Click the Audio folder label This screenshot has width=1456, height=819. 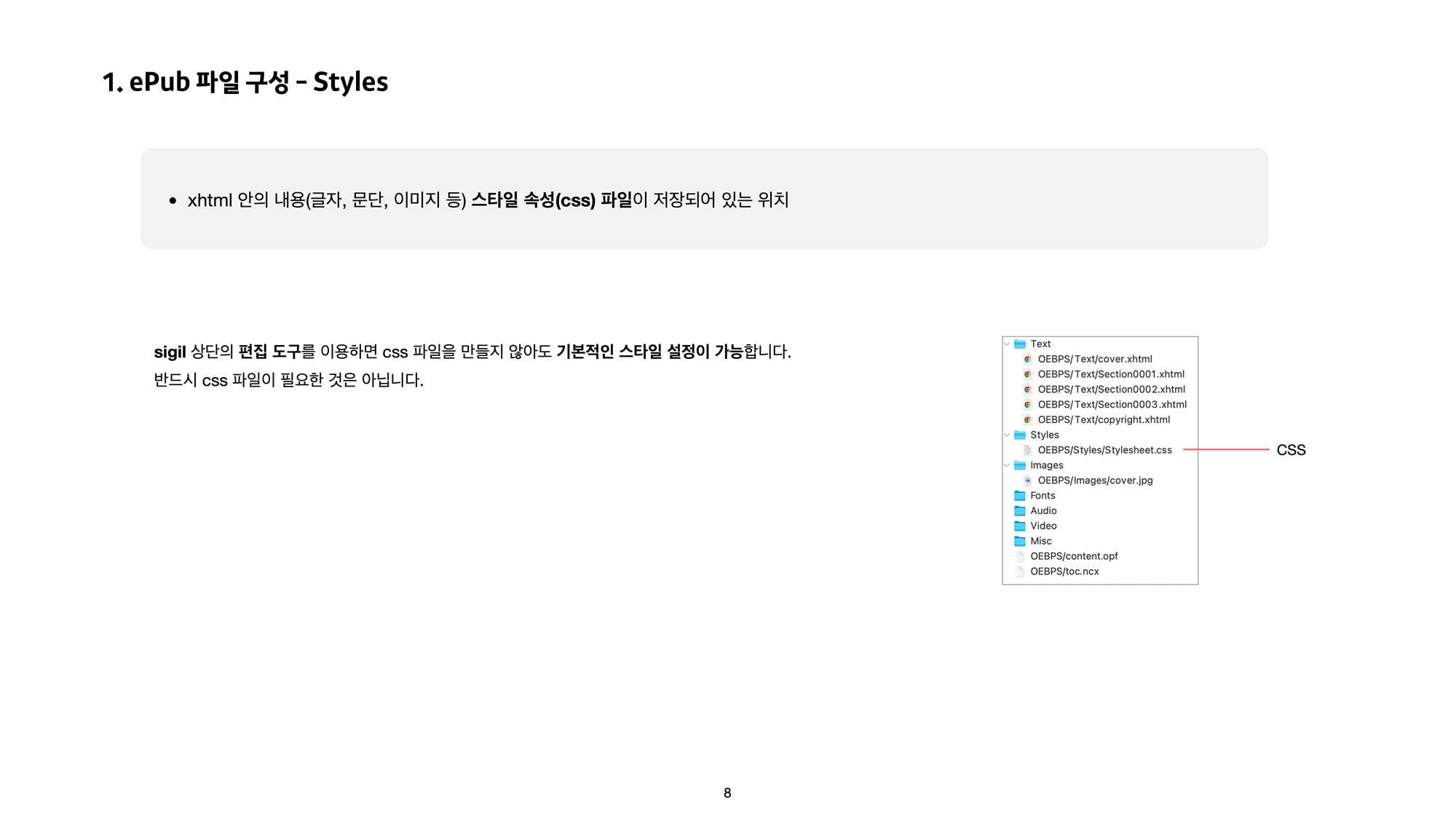(1043, 511)
